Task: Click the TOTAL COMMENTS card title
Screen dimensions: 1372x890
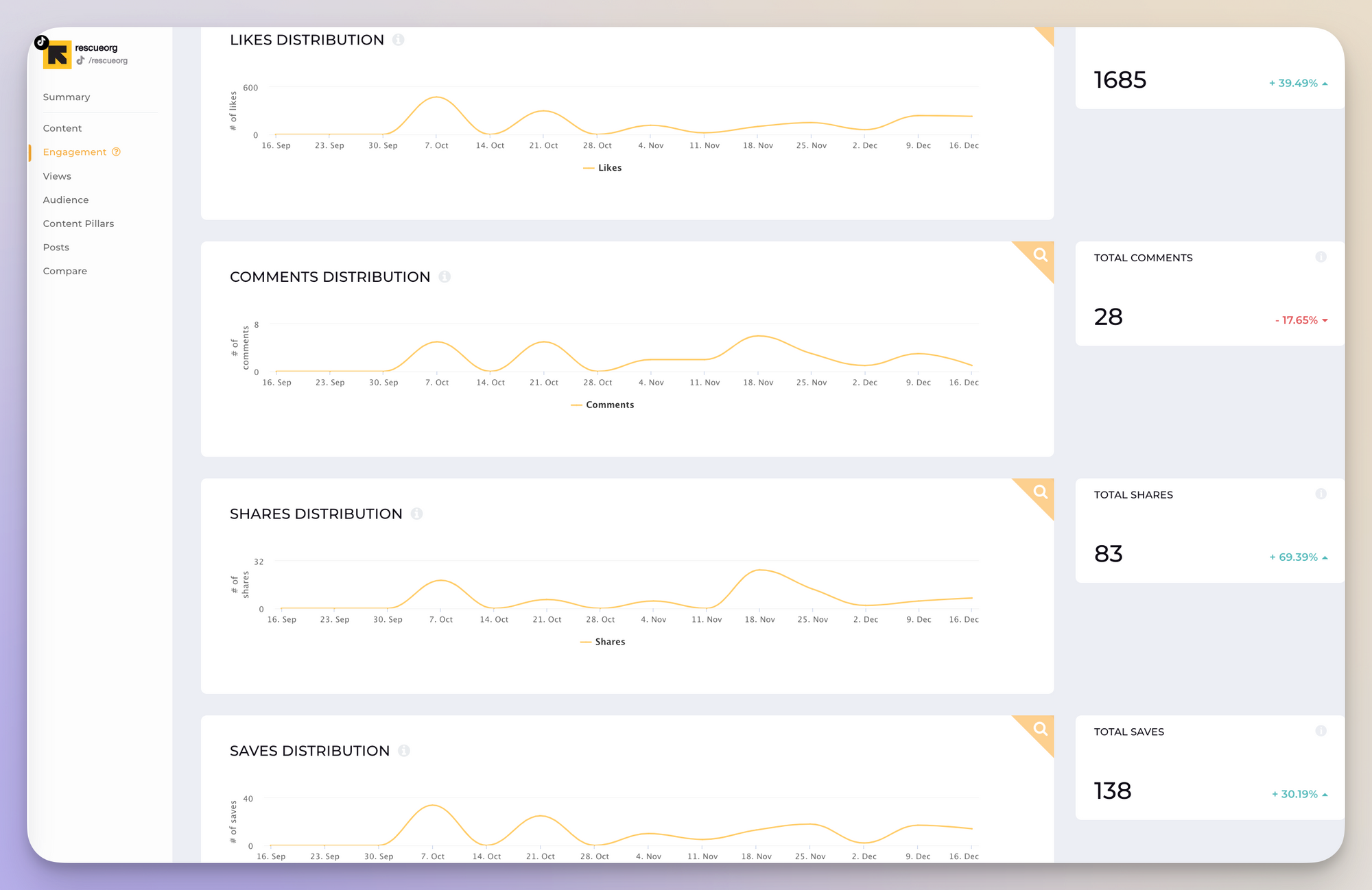Action: click(x=1143, y=258)
